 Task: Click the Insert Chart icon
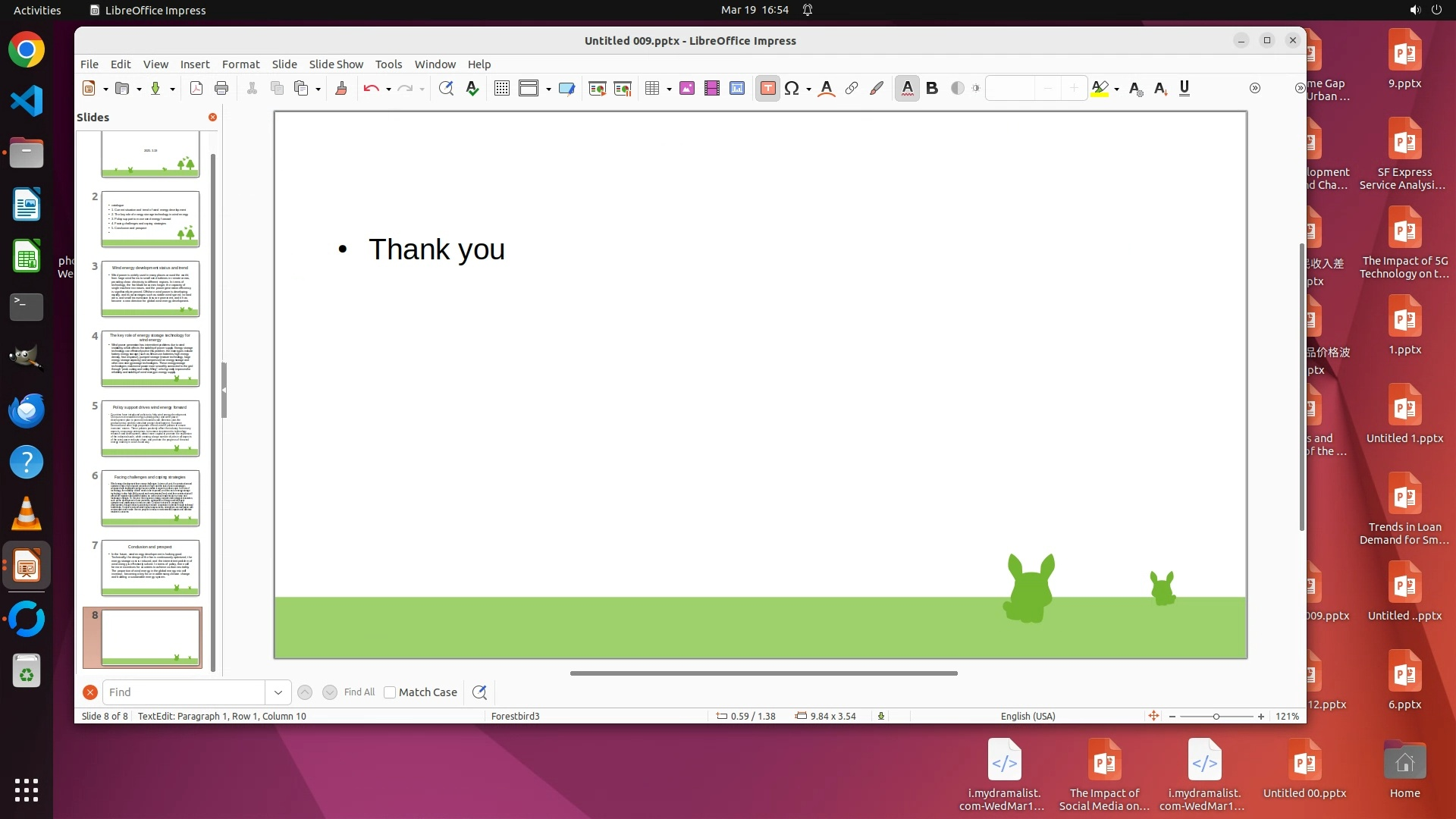pos(736,89)
